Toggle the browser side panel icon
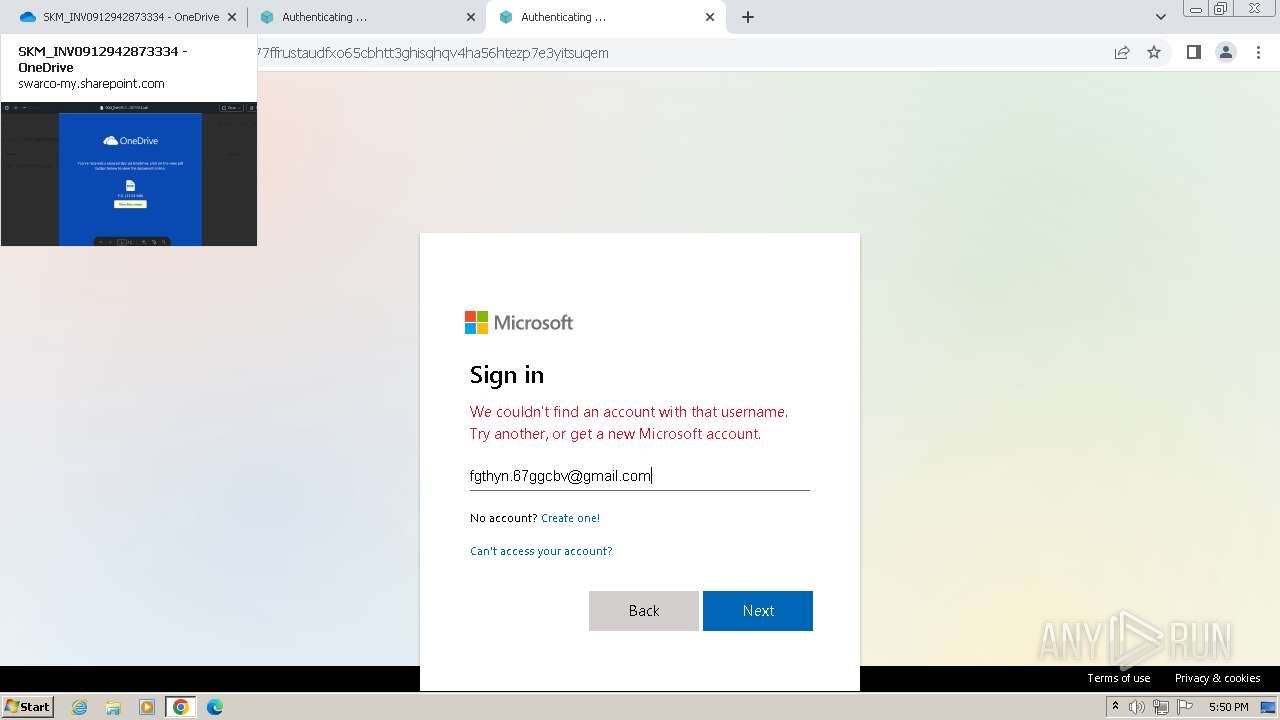Viewport: 1280px width, 720px height. 1193,53
